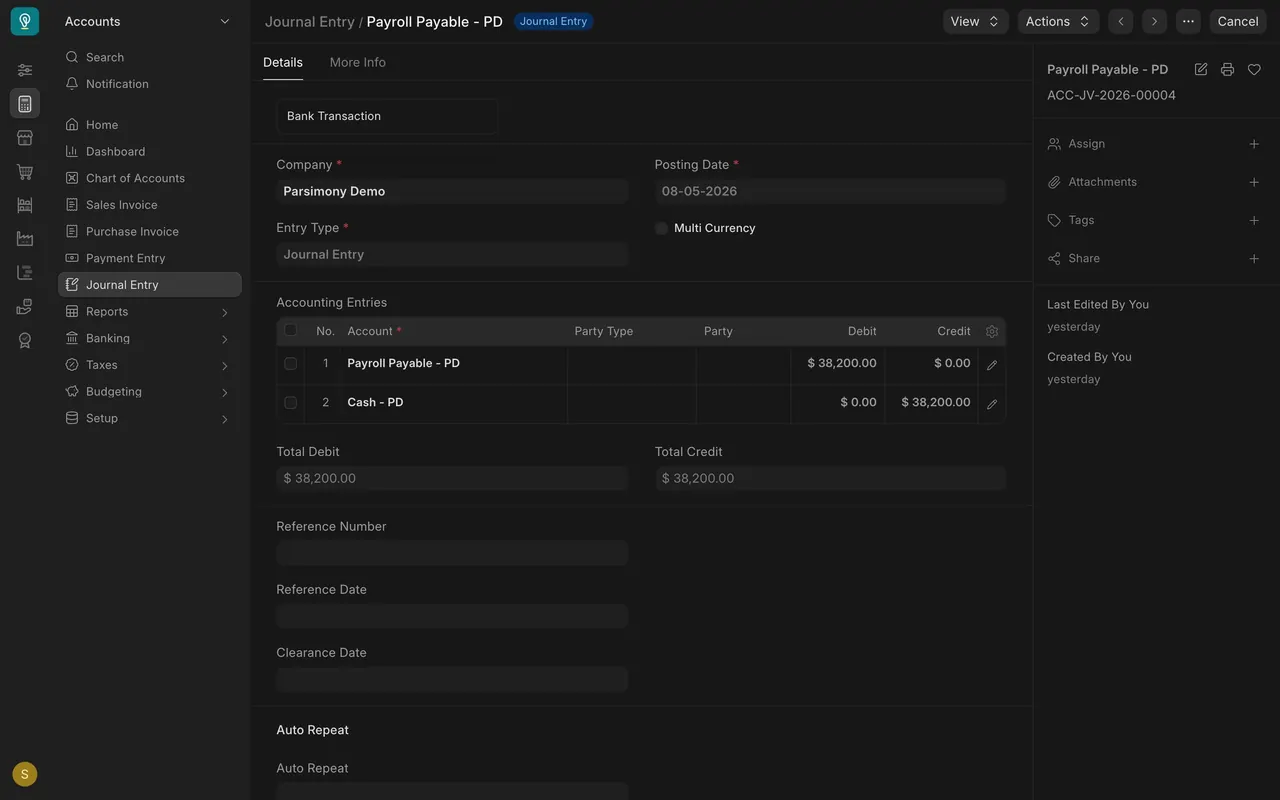Open the three-dots more menu
Screen dimensions: 1280x800
pos(1188,21)
